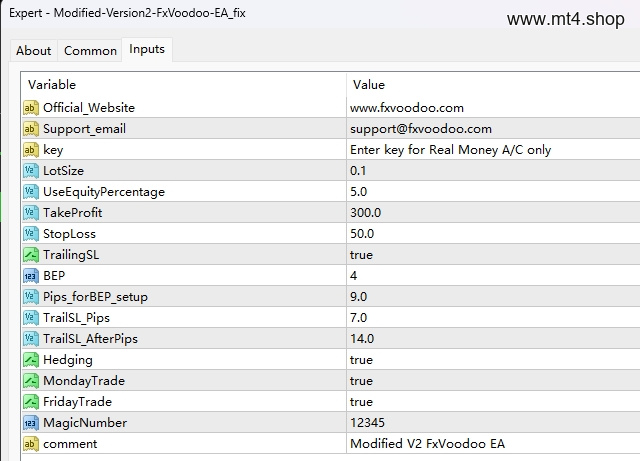
Task: Click the string icon beside Support_email
Action: 31,129
